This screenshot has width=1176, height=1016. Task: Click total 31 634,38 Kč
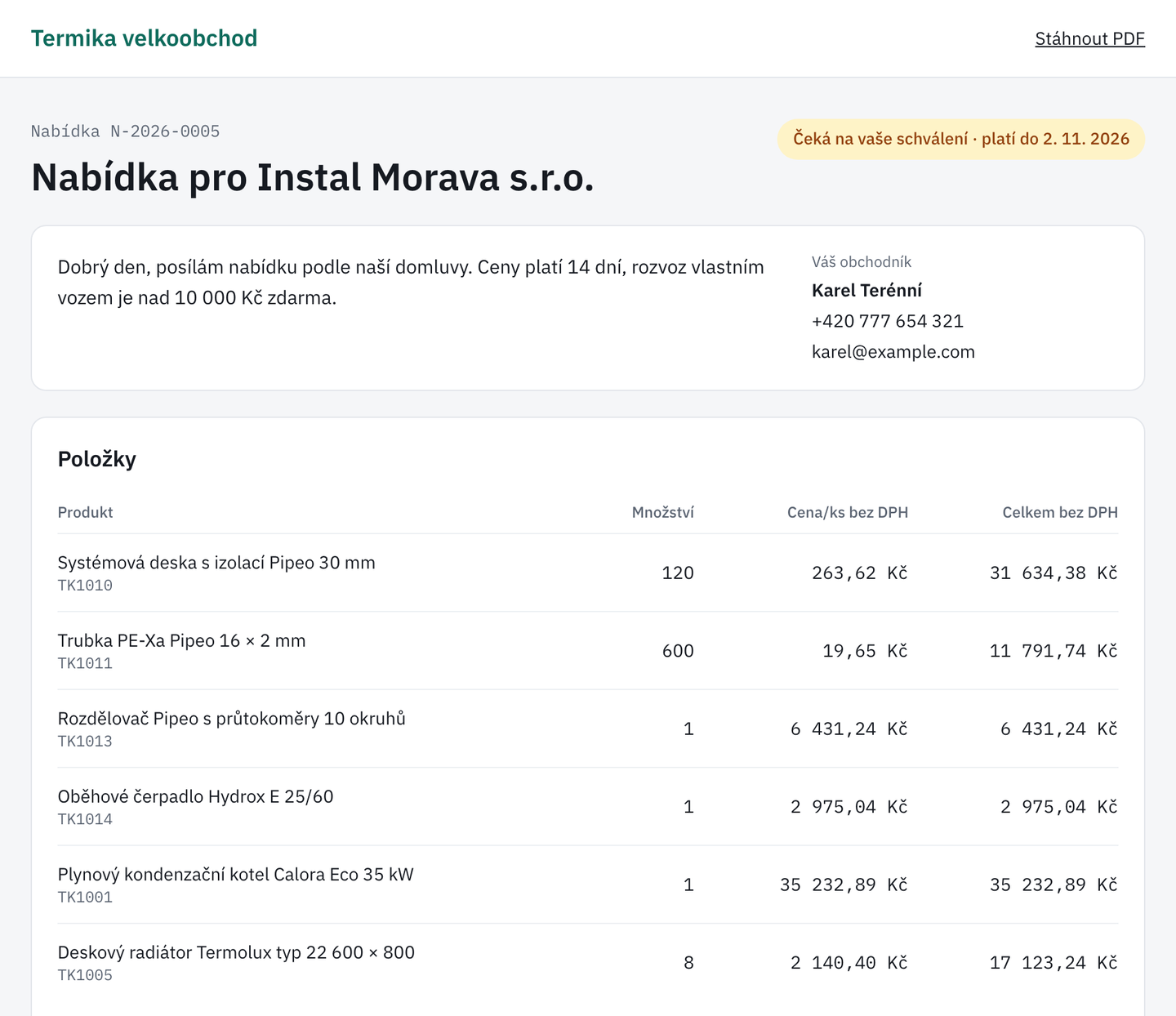pos(1053,573)
